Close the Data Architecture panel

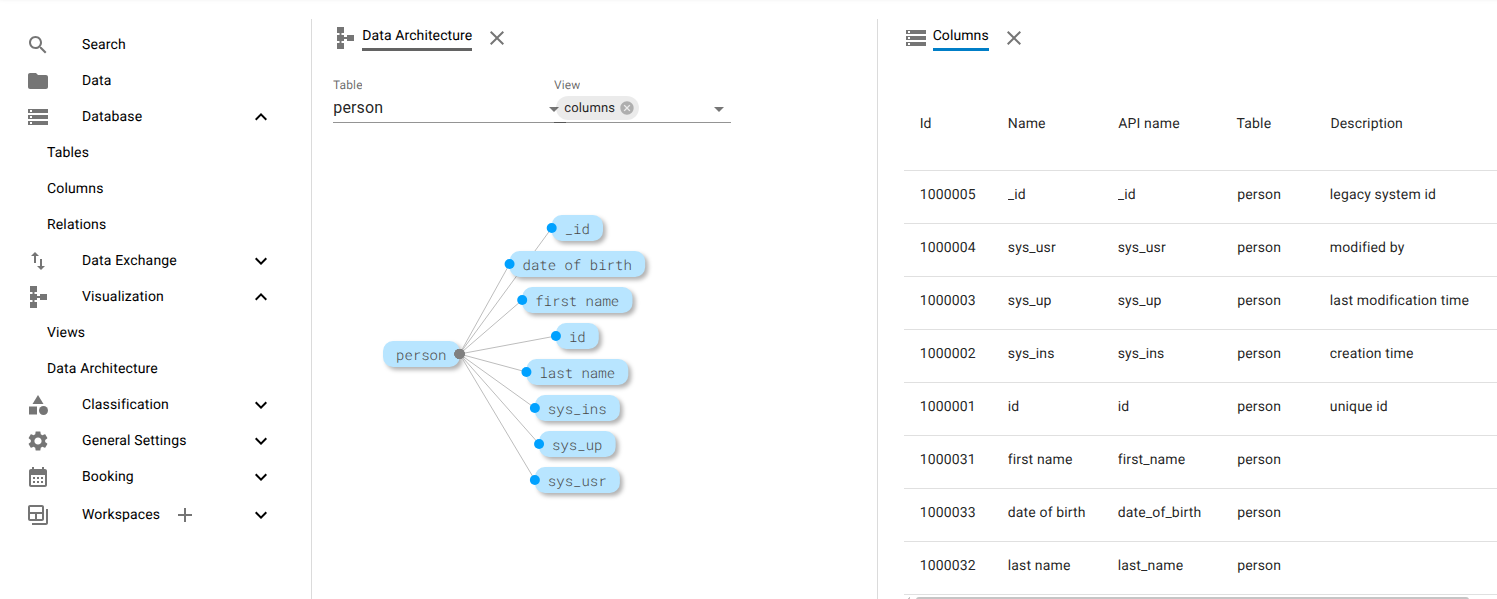coord(497,38)
